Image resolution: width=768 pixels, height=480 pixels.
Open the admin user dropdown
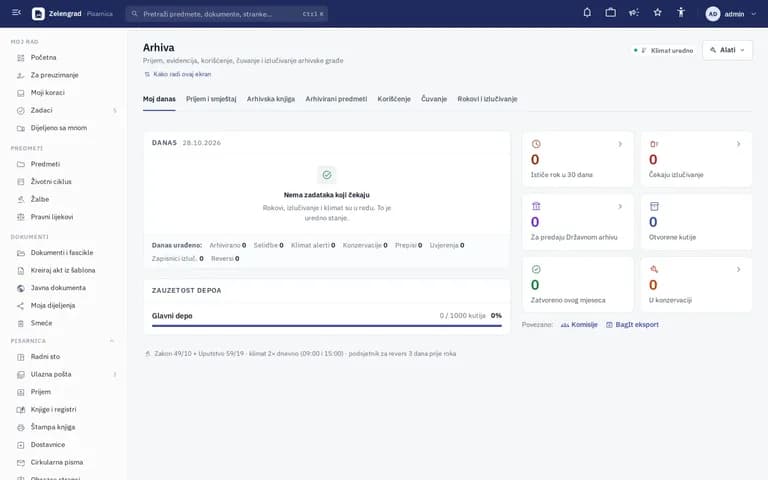731,14
